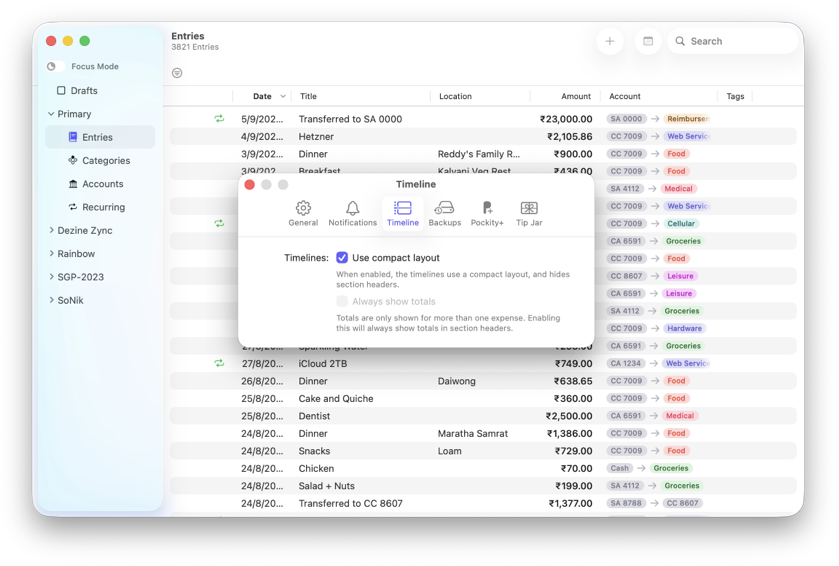The width and height of the screenshot is (839, 566).
Task: Select the Dinner at Reddy's Family entry
Action: click(483, 154)
